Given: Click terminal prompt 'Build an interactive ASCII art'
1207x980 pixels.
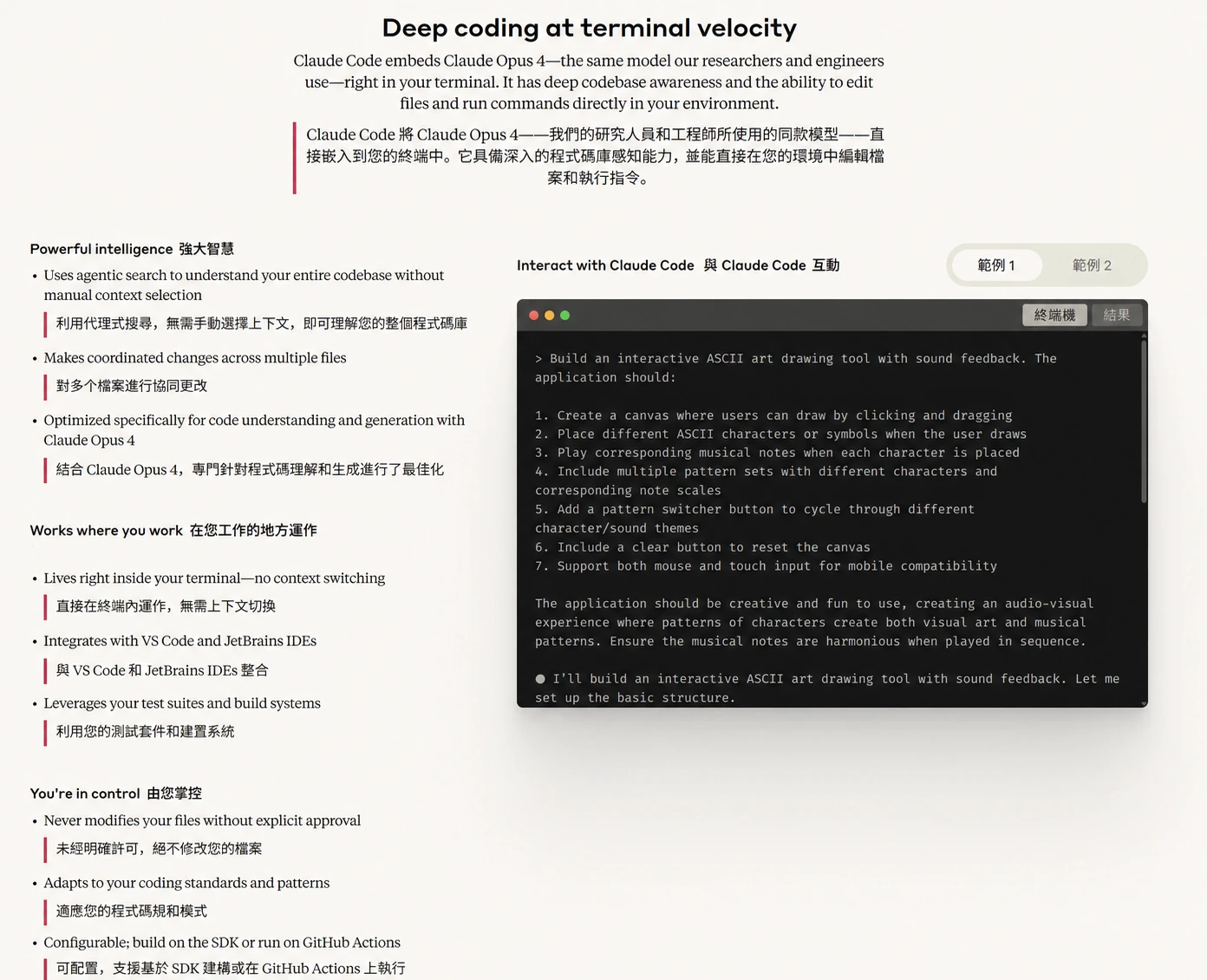Looking at the screenshot, I should 796,368.
